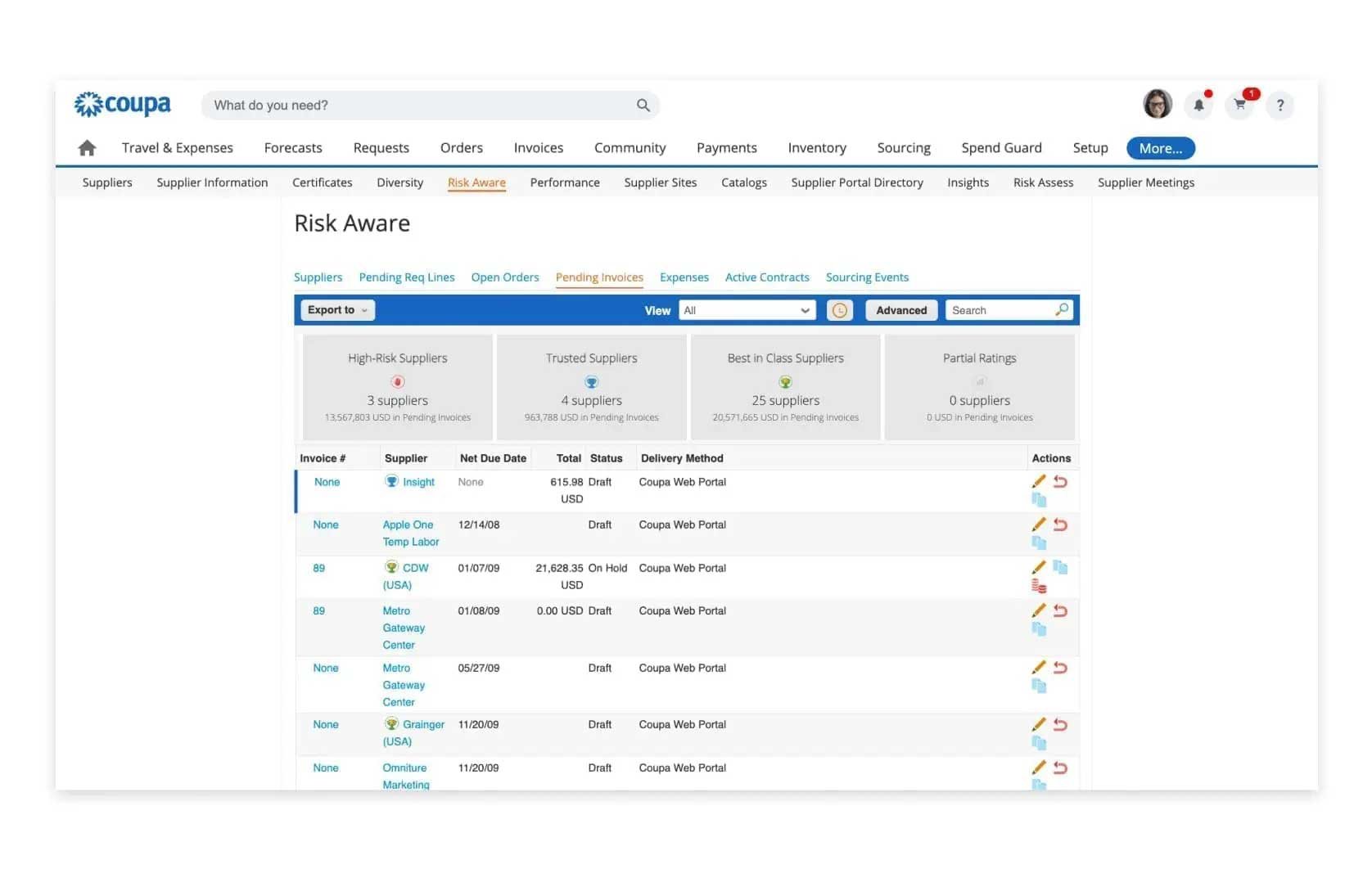Screen dimensions: 1372x869
Task: Withdraw the Apple One Temp Labor invoice
Action: coord(1061,525)
